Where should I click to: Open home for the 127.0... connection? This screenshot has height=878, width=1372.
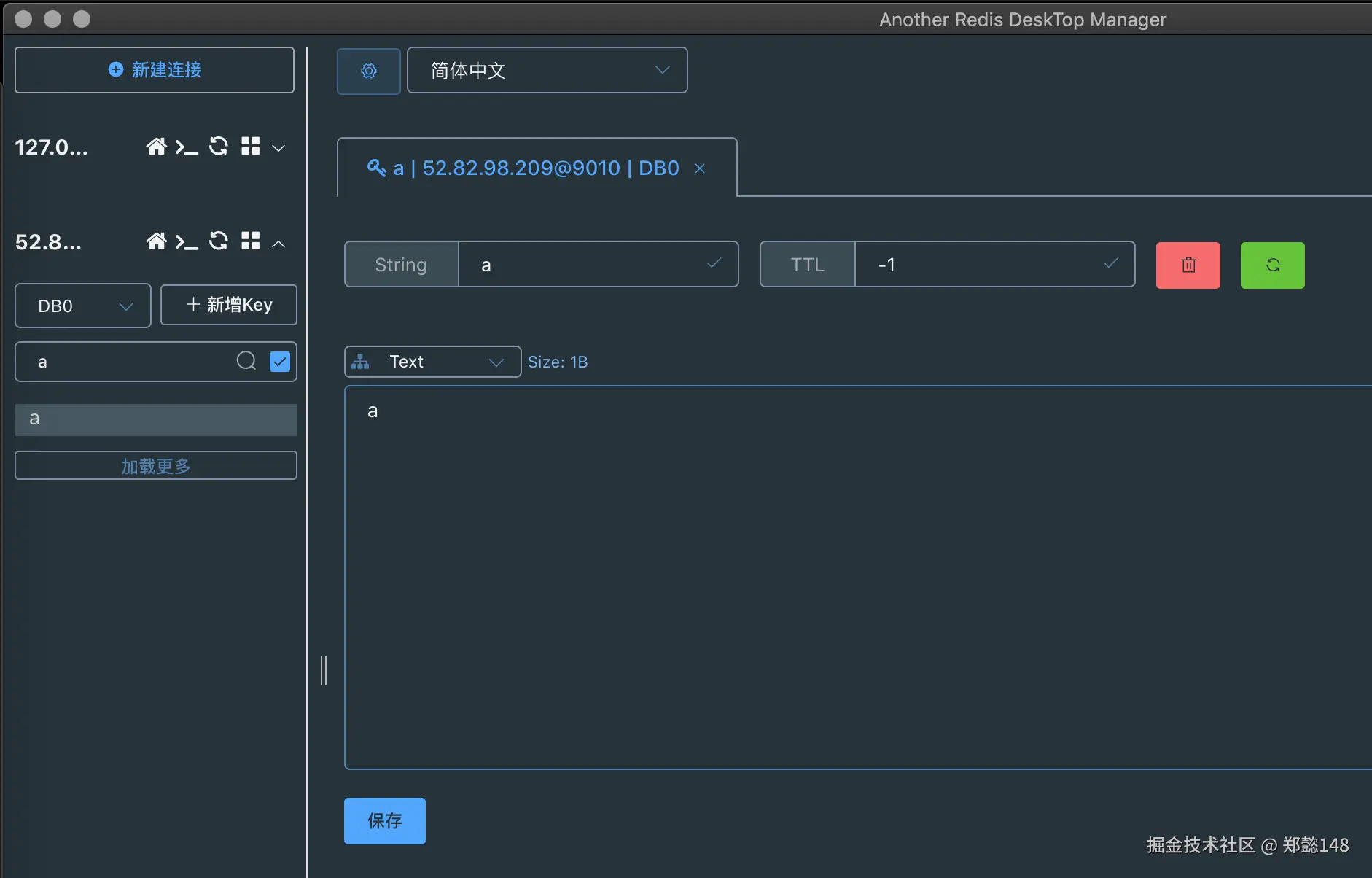click(156, 147)
